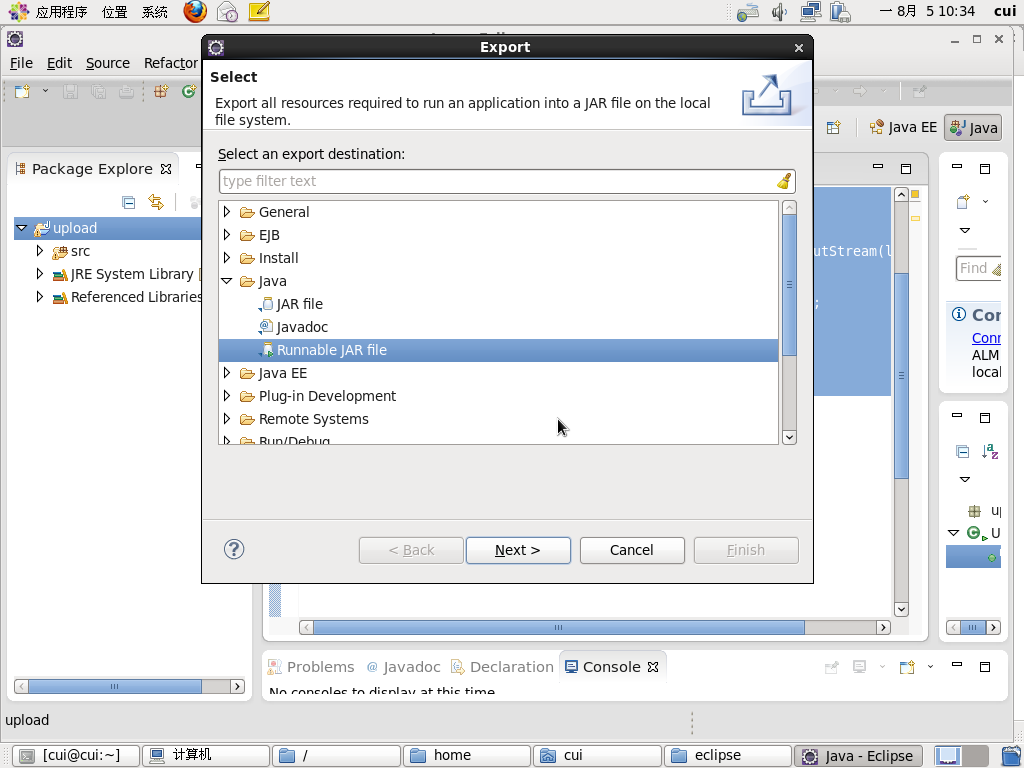Expand Plug-in Development category
Viewport: 1024px width, 768px height.
[228, 396]
